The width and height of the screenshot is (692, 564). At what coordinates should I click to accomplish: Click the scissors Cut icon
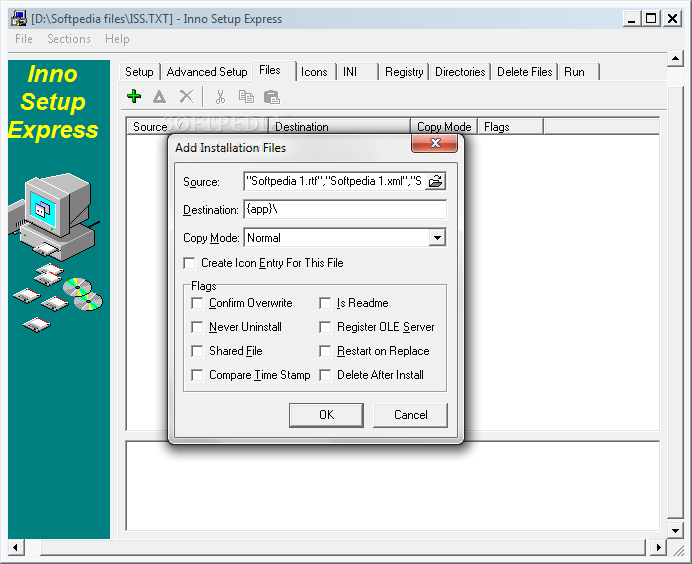(x=220, y=97)
